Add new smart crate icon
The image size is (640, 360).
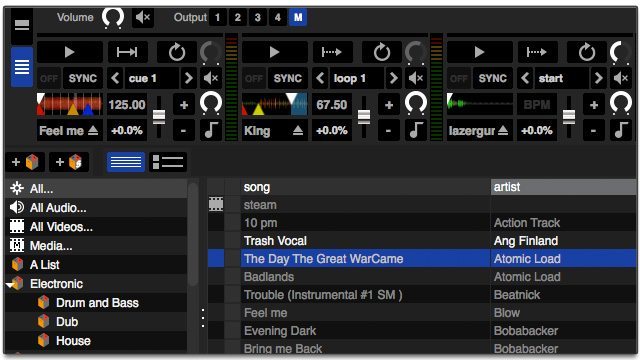click(69, 162)
